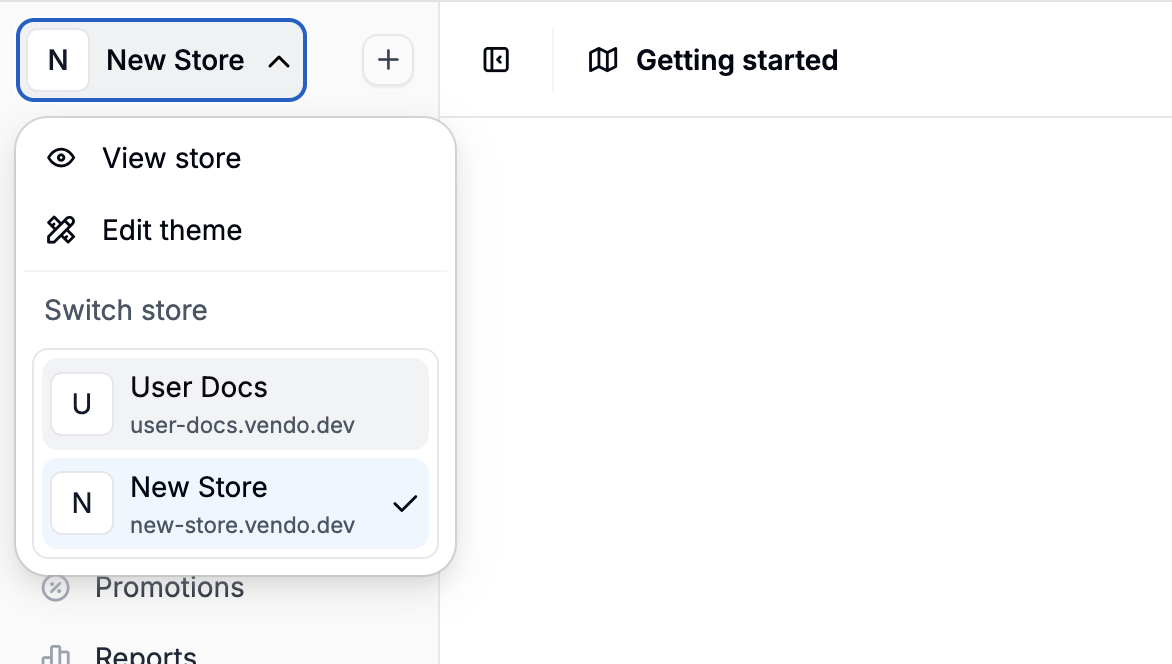Open Promotions from the sidebar
Viewport: 1172px width, 664px height.
(x=170, y=587)
